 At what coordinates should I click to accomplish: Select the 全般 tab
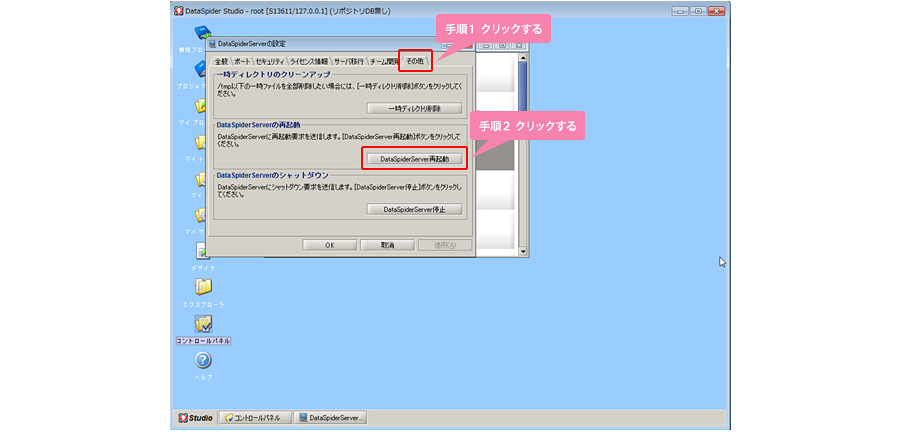tap(221, 62)
